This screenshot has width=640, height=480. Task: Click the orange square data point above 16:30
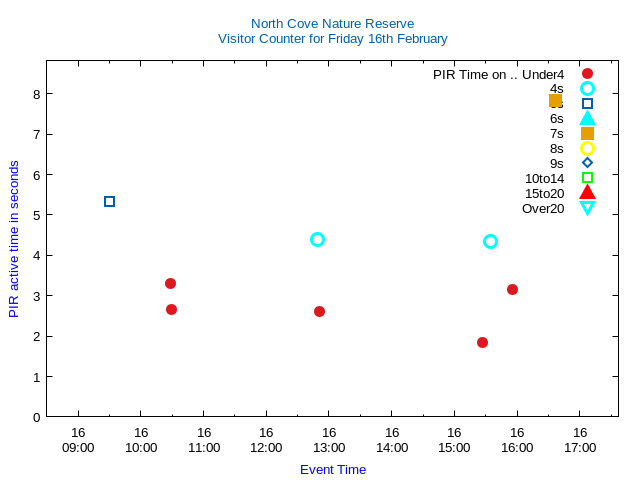[555, 100]
